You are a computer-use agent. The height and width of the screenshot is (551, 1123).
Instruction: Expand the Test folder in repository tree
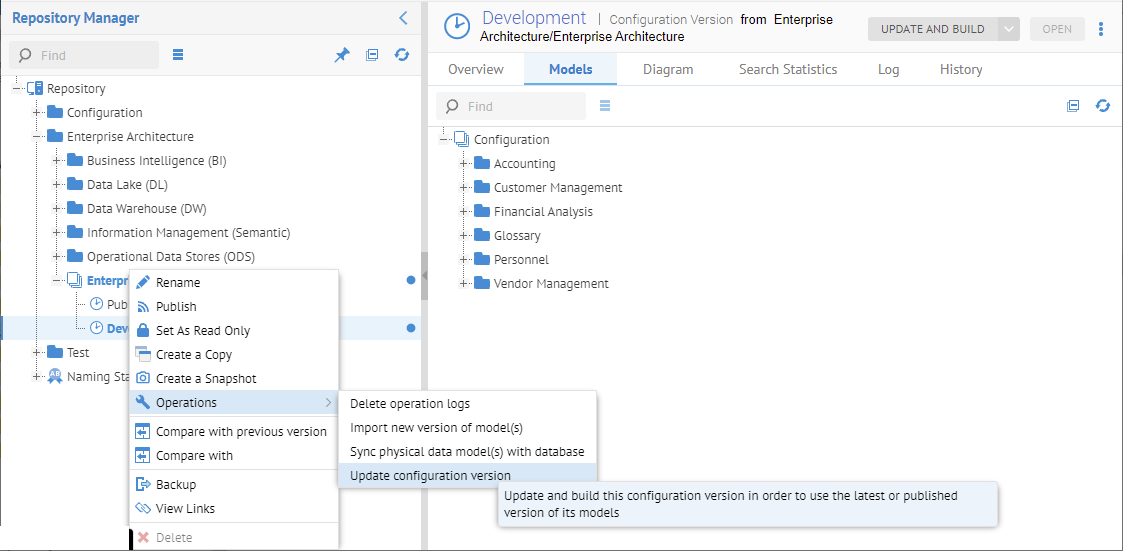pos(37,353)
